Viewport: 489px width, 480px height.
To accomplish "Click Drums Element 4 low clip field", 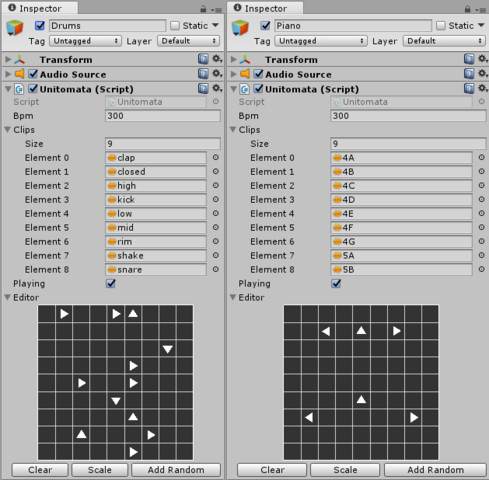I will 156,213.
